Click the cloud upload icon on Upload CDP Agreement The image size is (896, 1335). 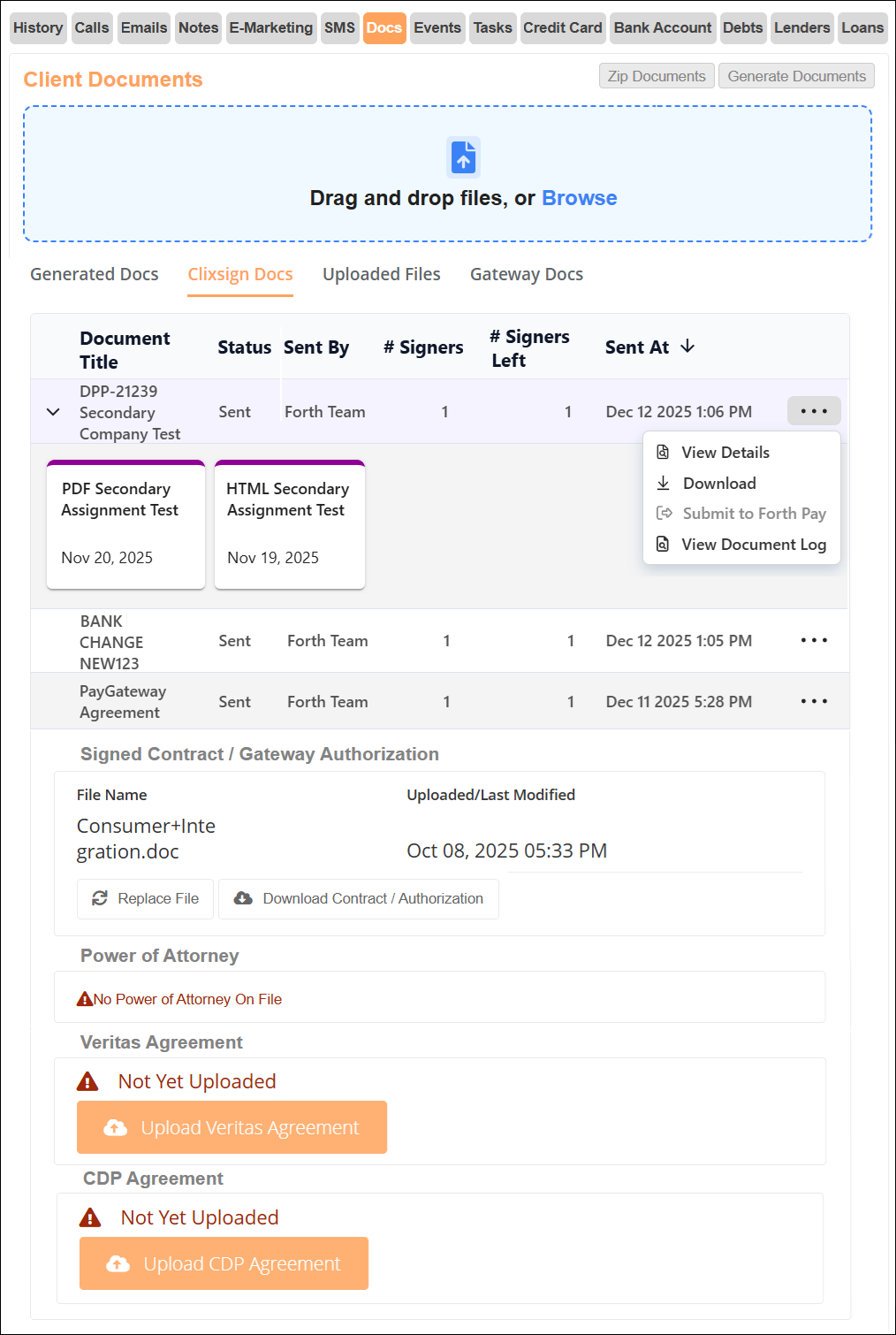[116, 1263]
